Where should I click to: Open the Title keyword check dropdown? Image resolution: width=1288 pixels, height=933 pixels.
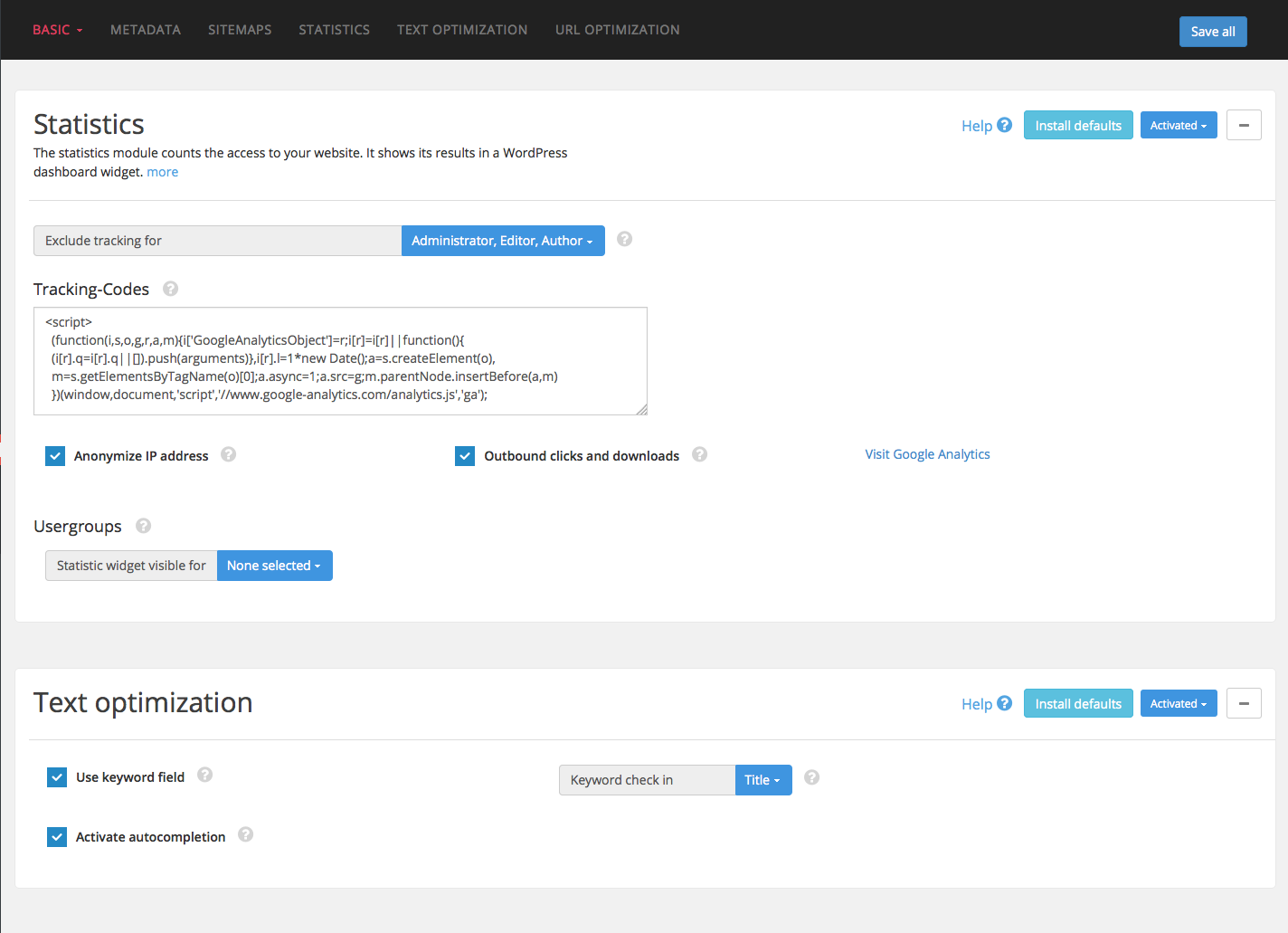pos(763,780)
